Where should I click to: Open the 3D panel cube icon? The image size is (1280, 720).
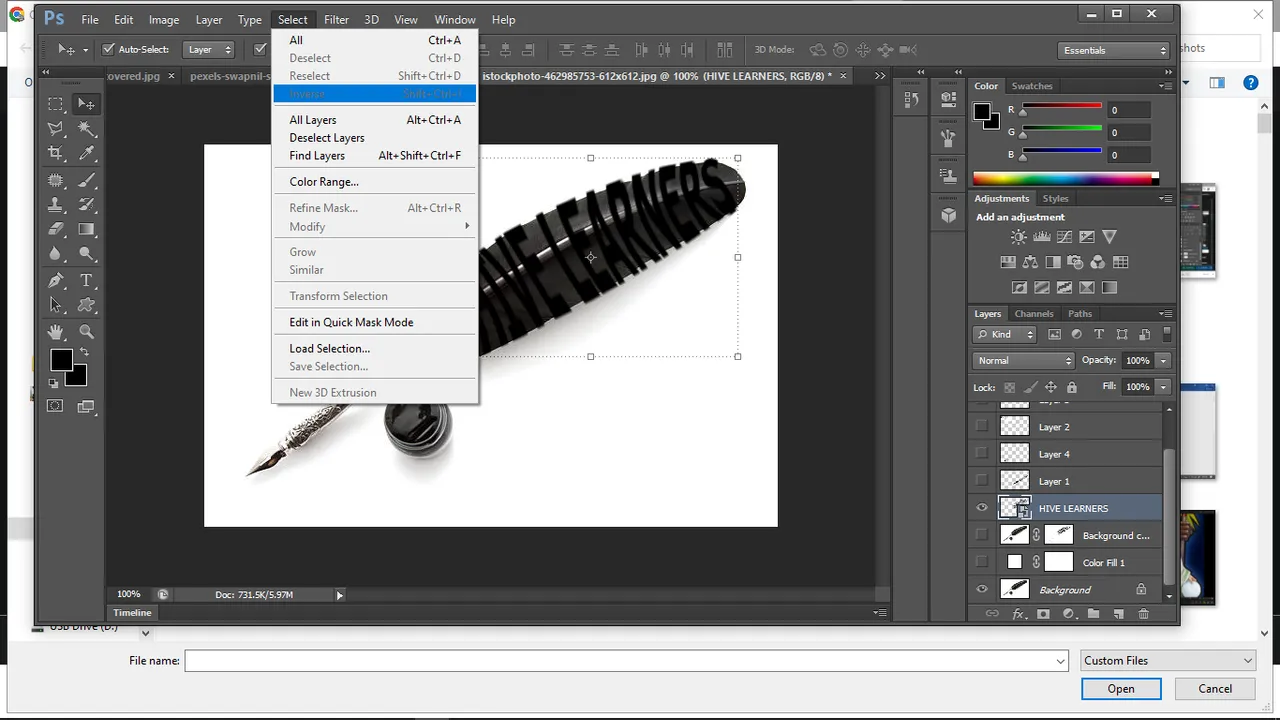[948, 215]
